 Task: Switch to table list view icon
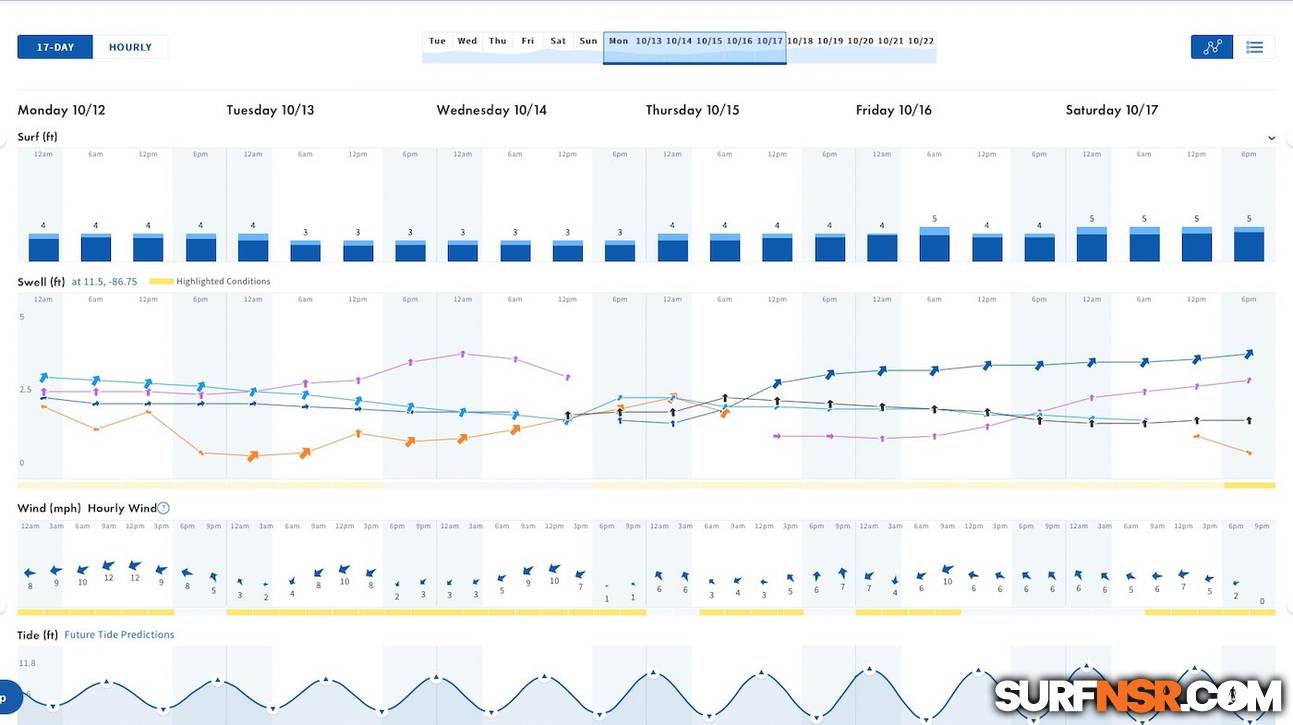point(1254,47)
